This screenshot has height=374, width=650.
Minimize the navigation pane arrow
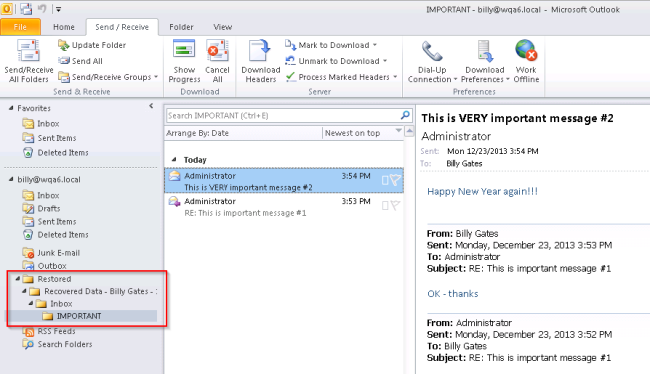pos(151,106)
